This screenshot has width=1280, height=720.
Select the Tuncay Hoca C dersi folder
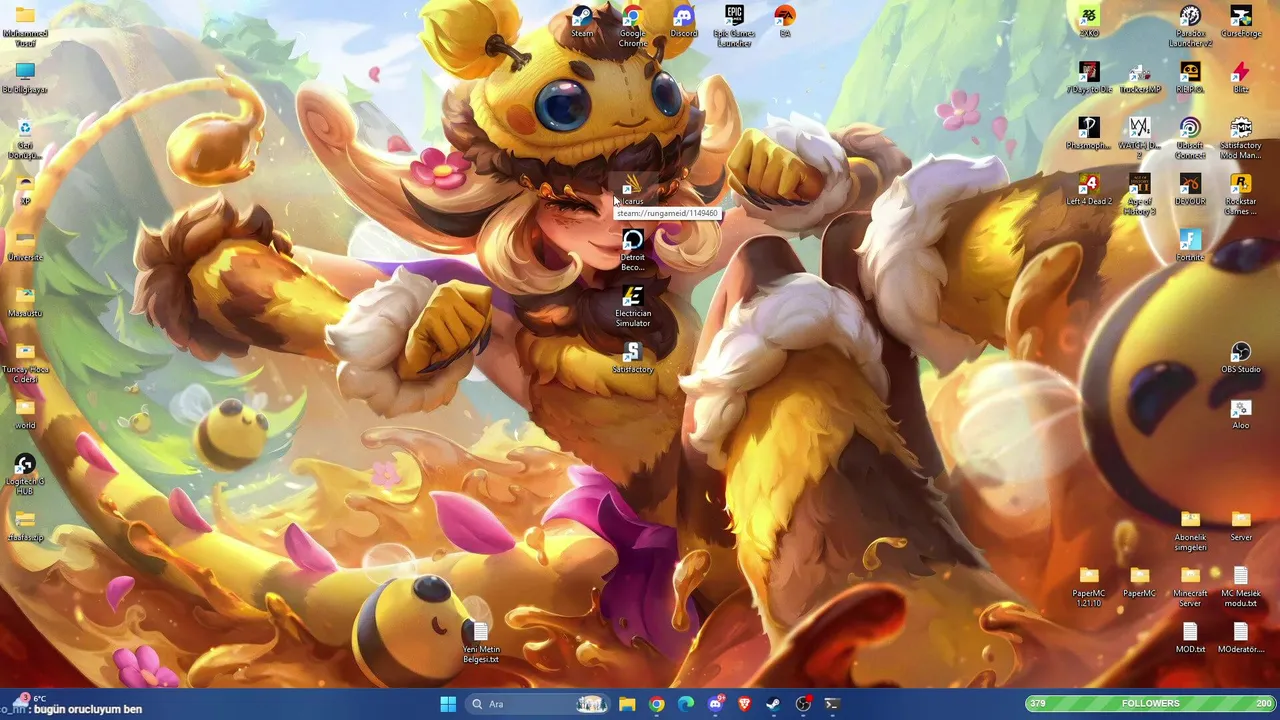(x=25, y=362)
